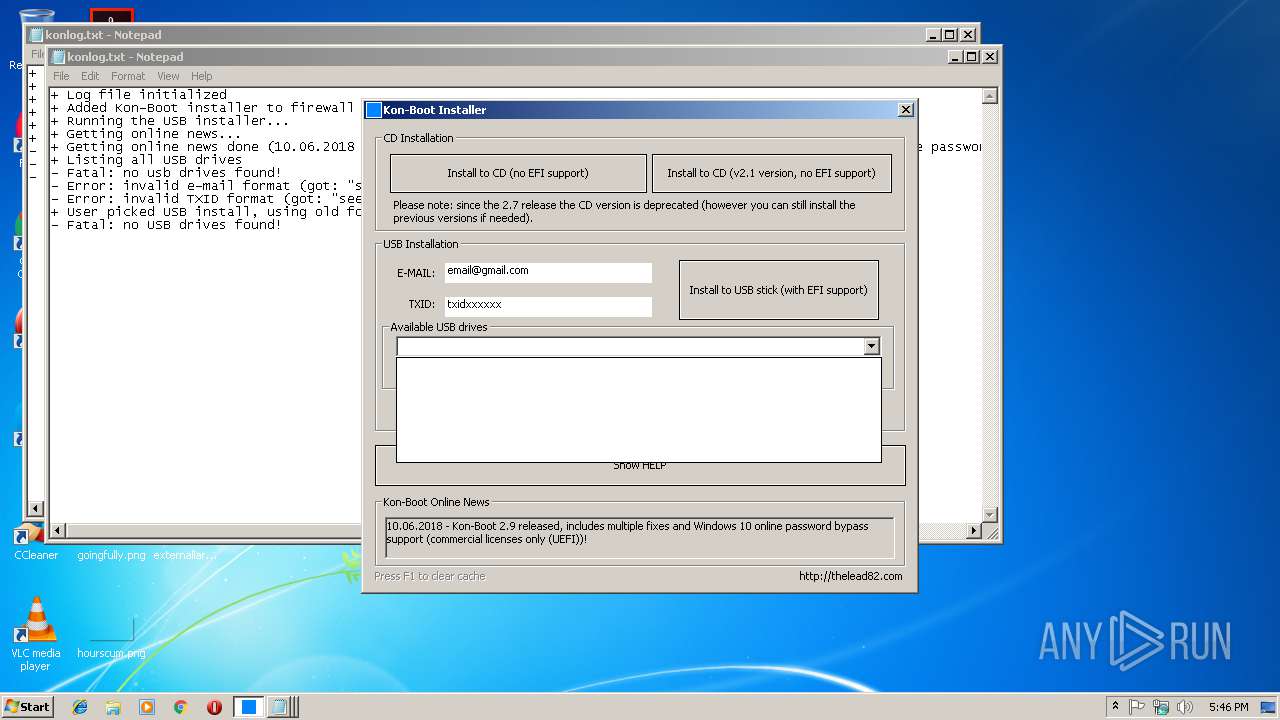Maximize the front konlog.txt Notepad window

(972, 57)
